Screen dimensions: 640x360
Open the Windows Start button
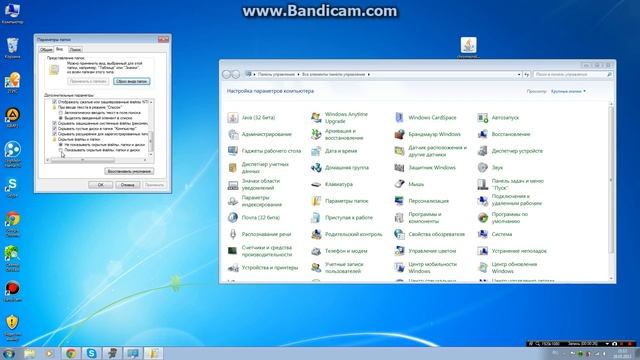(9, 353)
